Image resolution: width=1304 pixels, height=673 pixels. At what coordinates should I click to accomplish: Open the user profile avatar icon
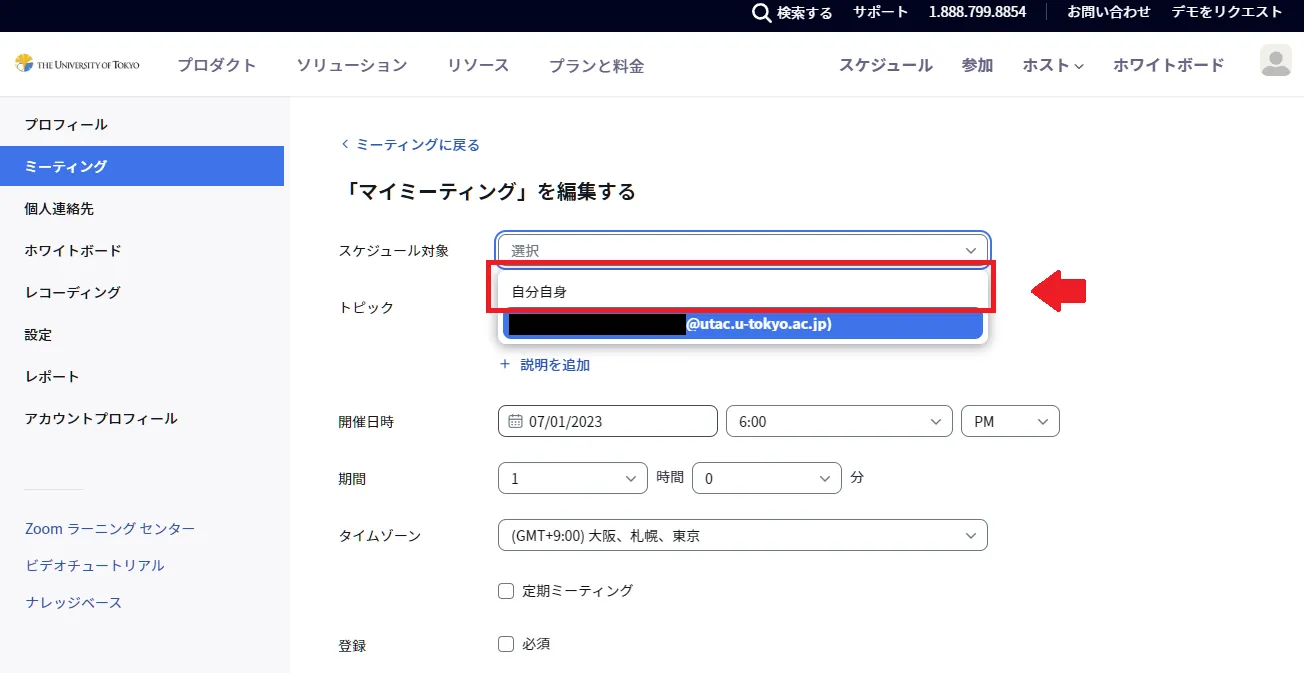point(1275,61)
